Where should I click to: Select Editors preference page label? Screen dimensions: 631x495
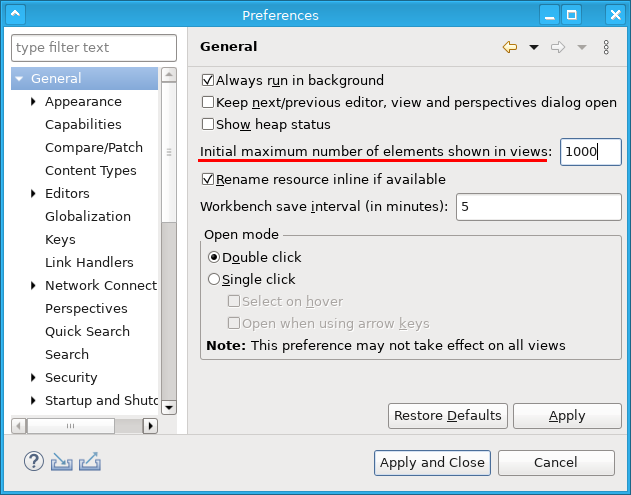[x=67, y=194]
